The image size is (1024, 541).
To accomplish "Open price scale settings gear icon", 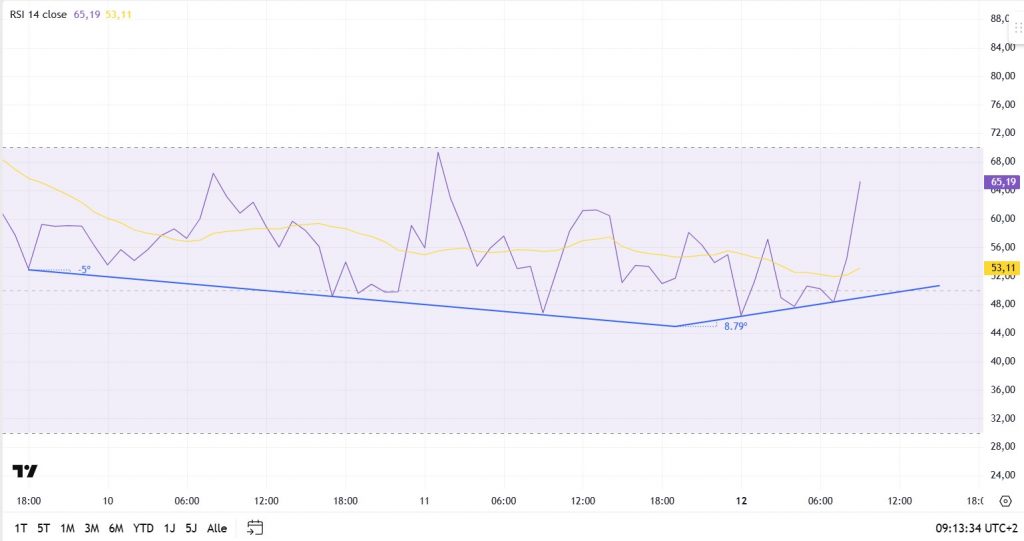I will pos(1005,501).
